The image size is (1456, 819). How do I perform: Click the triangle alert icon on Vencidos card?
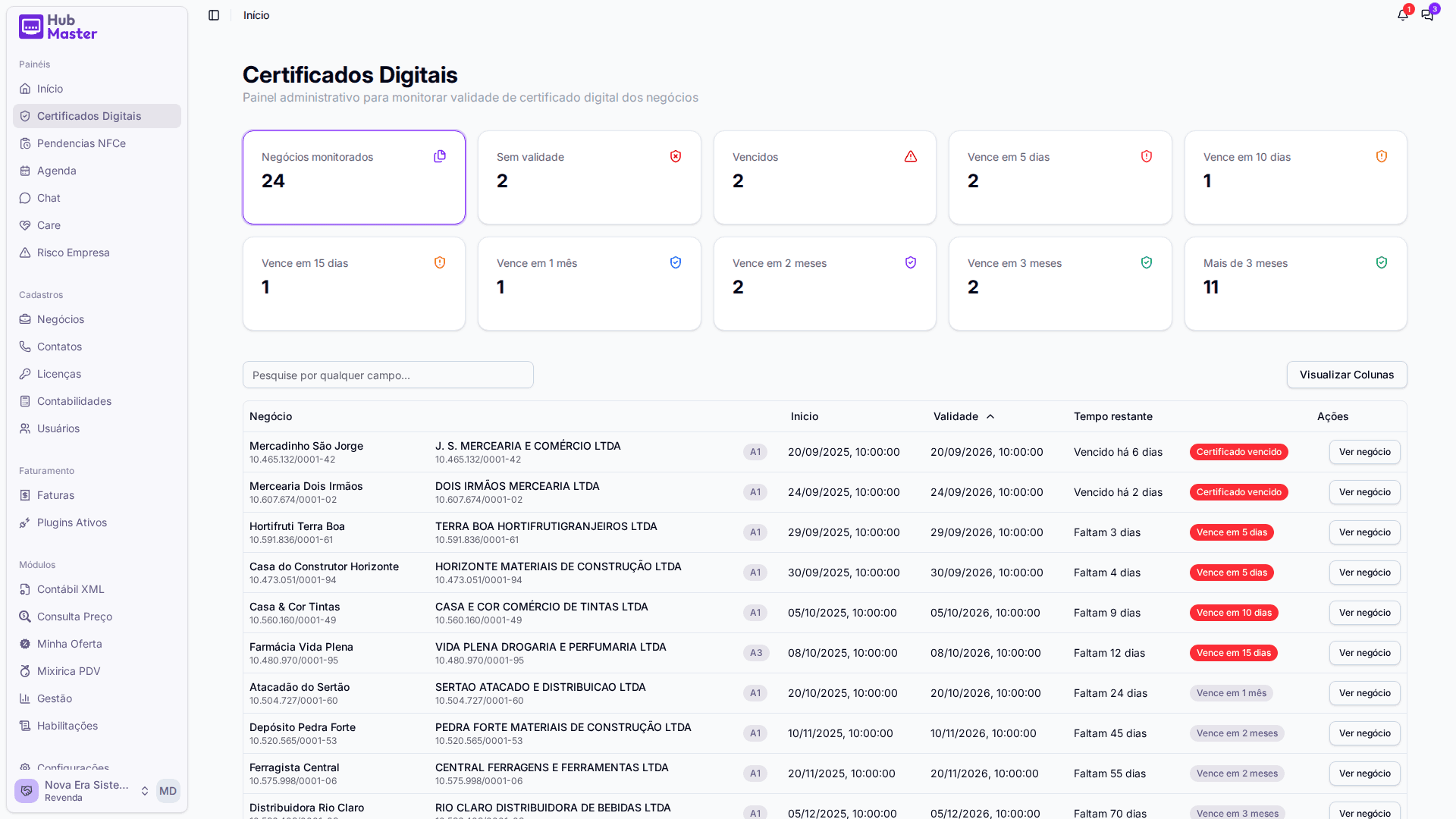coord(911,156)
